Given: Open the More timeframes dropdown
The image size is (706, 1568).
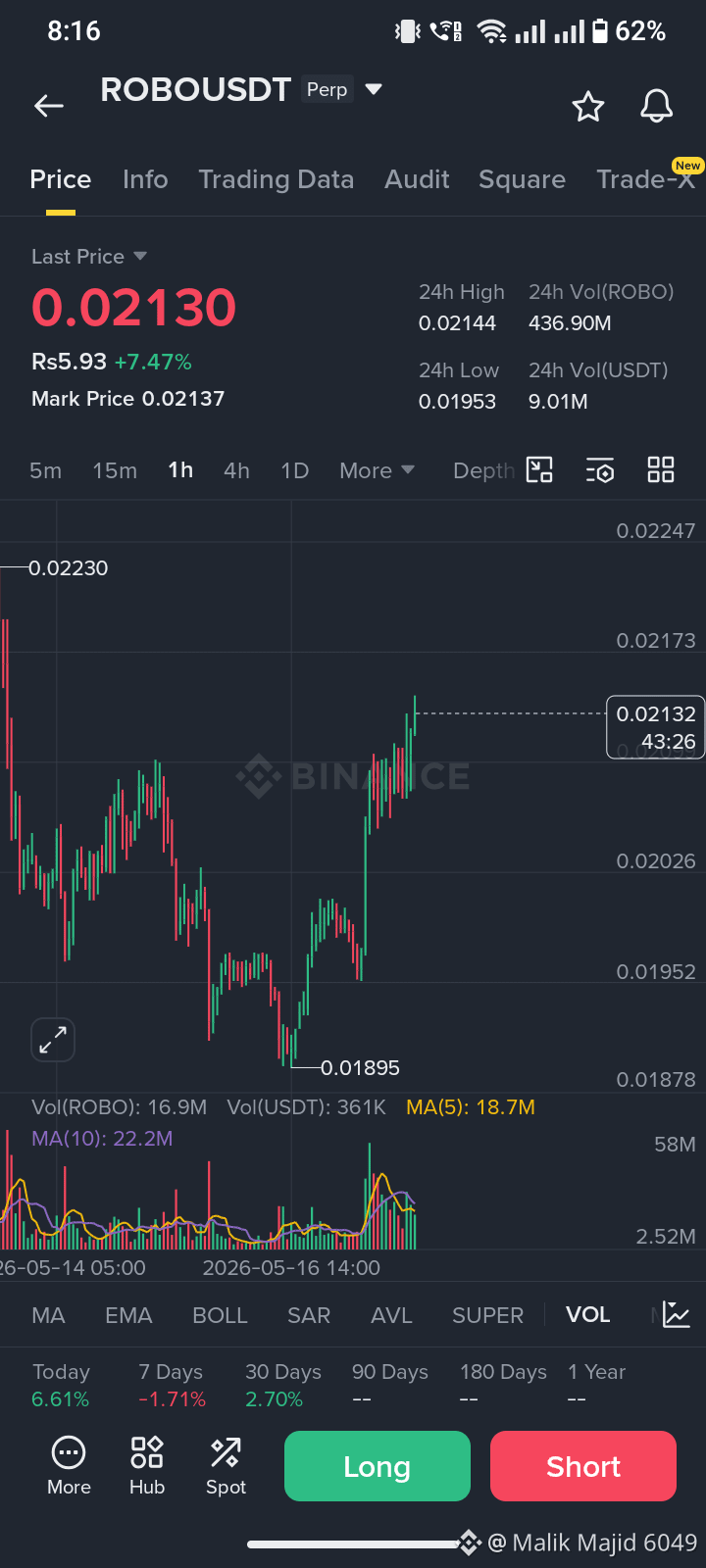Looking at the screenshot, I should click(x=378, y=470).
